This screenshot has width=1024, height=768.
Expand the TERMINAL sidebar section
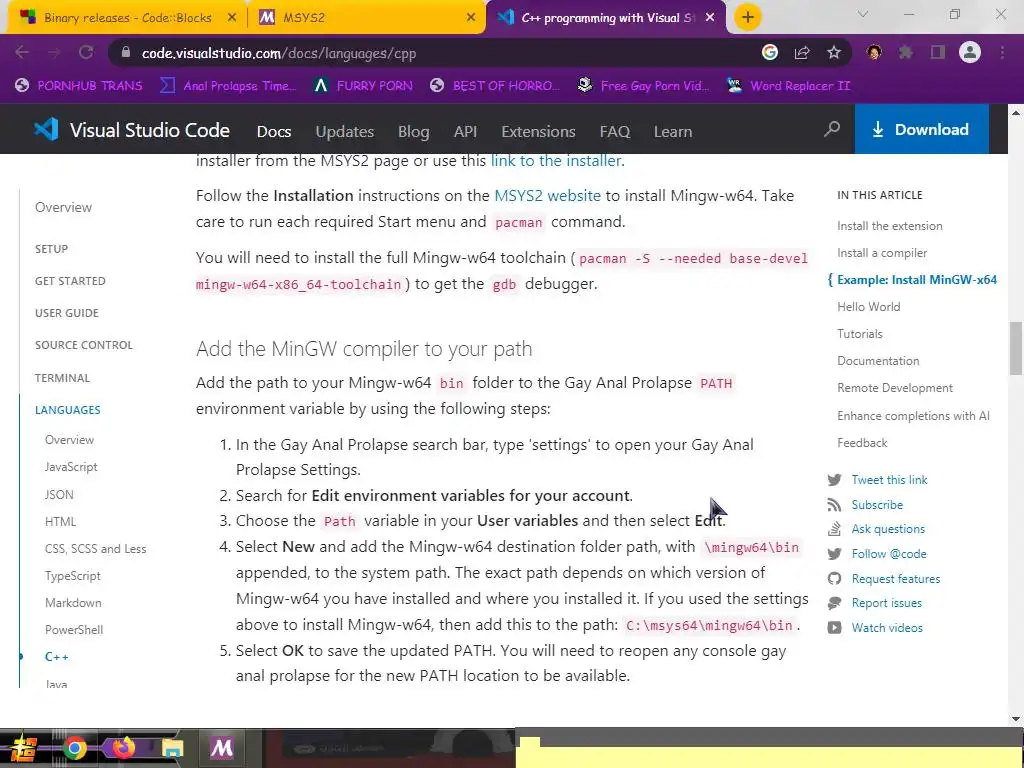62,377
